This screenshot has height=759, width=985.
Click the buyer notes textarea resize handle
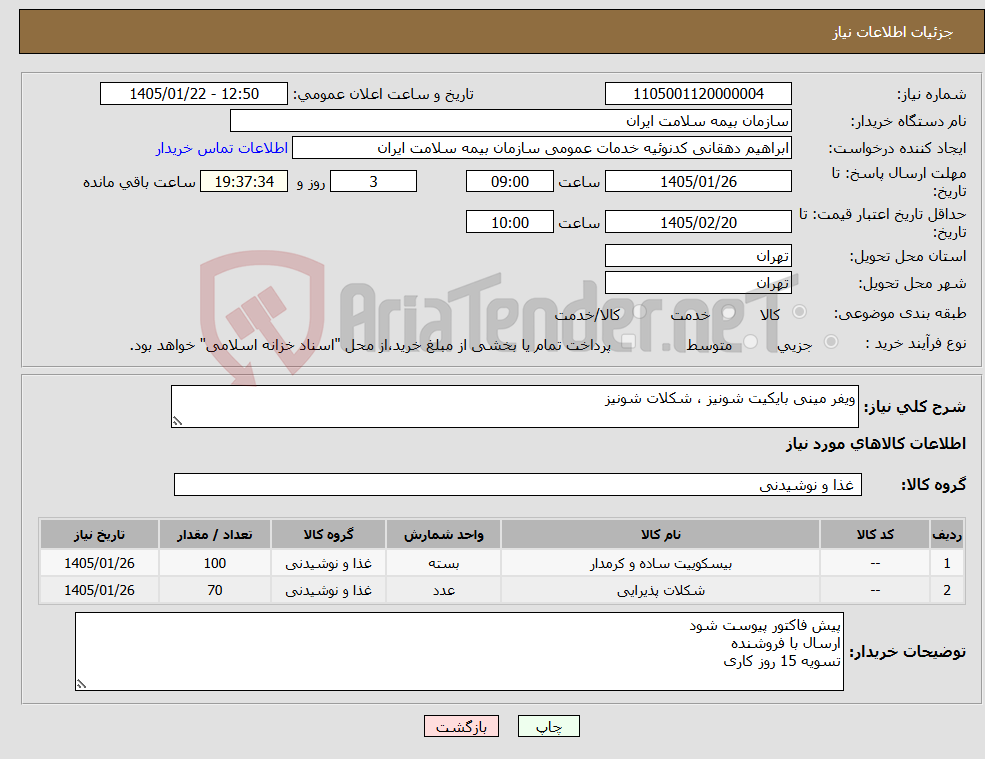coord(81,684)
